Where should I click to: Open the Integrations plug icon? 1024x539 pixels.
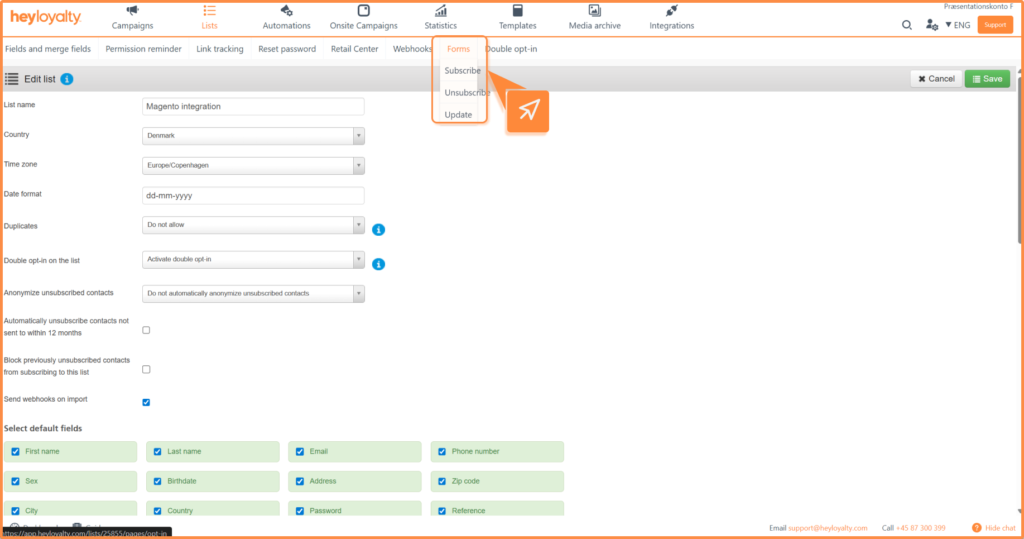tap(671, 11)
